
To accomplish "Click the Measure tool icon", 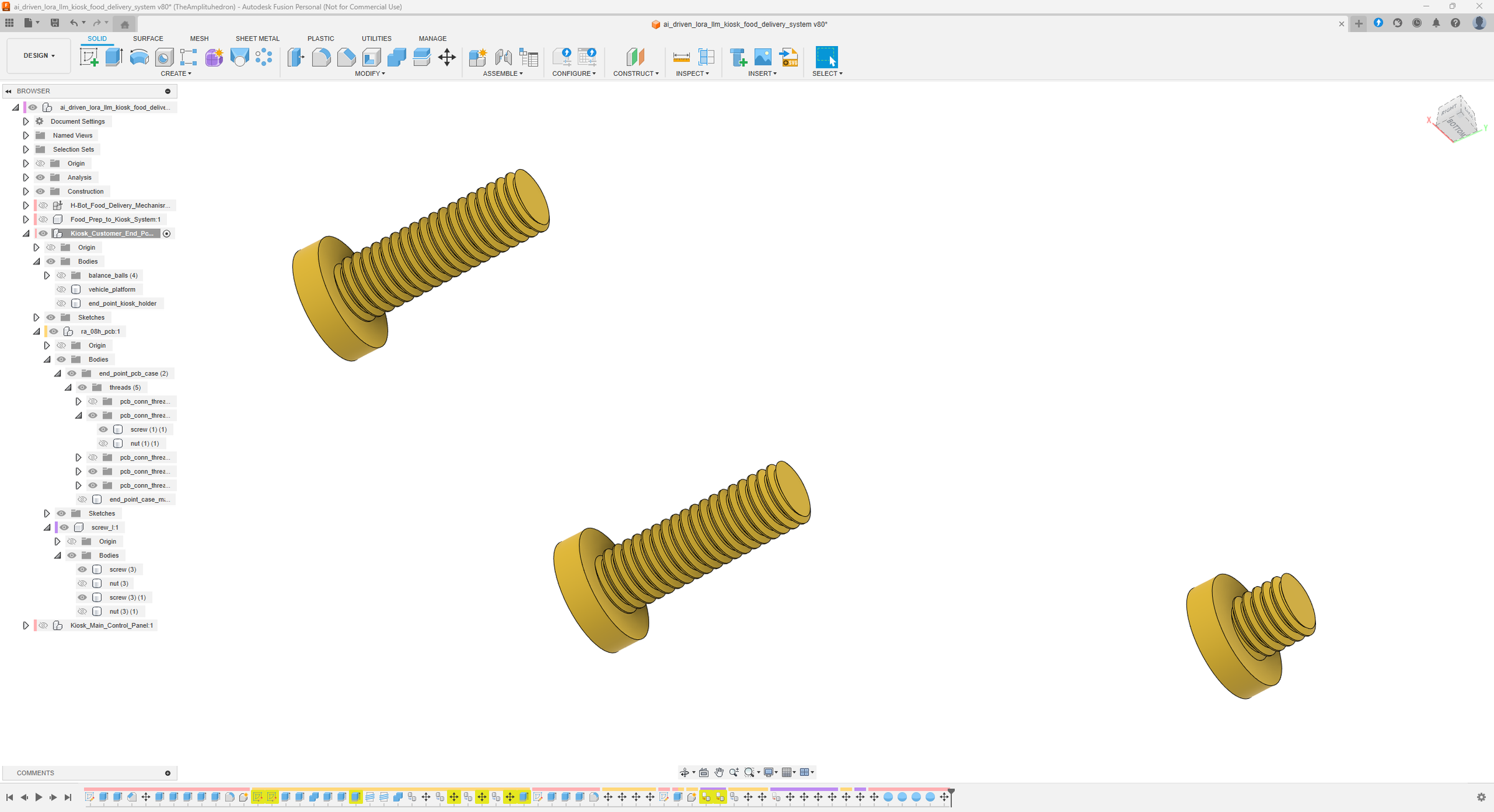I will pyautogui.click(x=682, y=57).
